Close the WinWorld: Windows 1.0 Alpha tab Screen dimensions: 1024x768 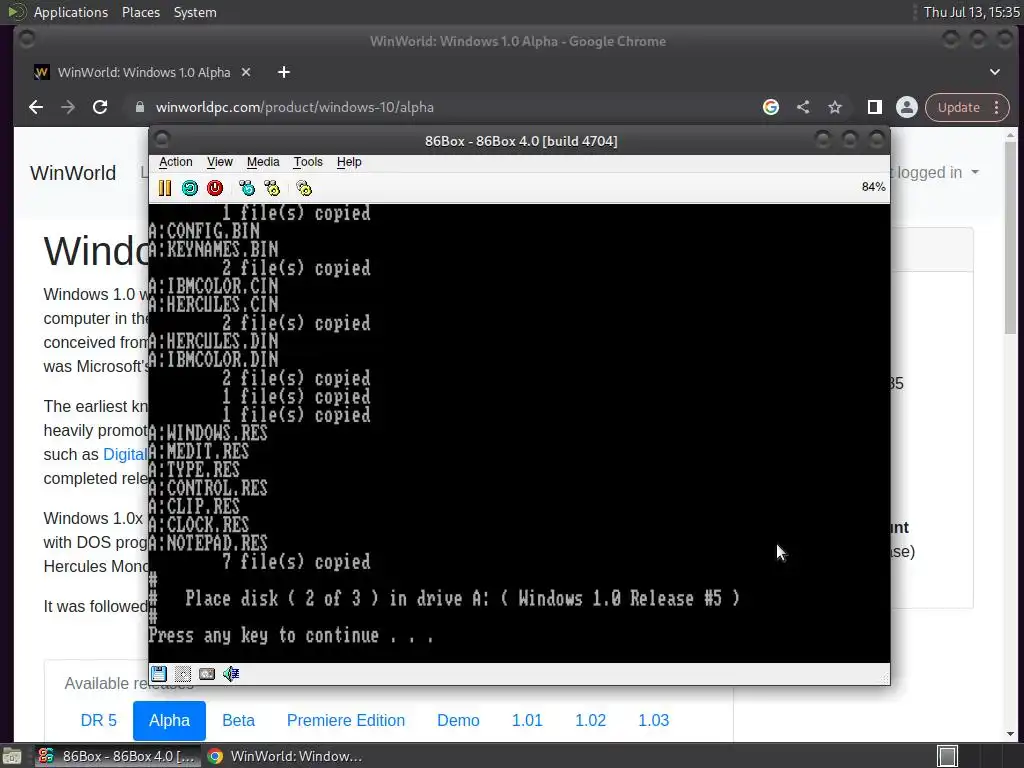[246, 72]
